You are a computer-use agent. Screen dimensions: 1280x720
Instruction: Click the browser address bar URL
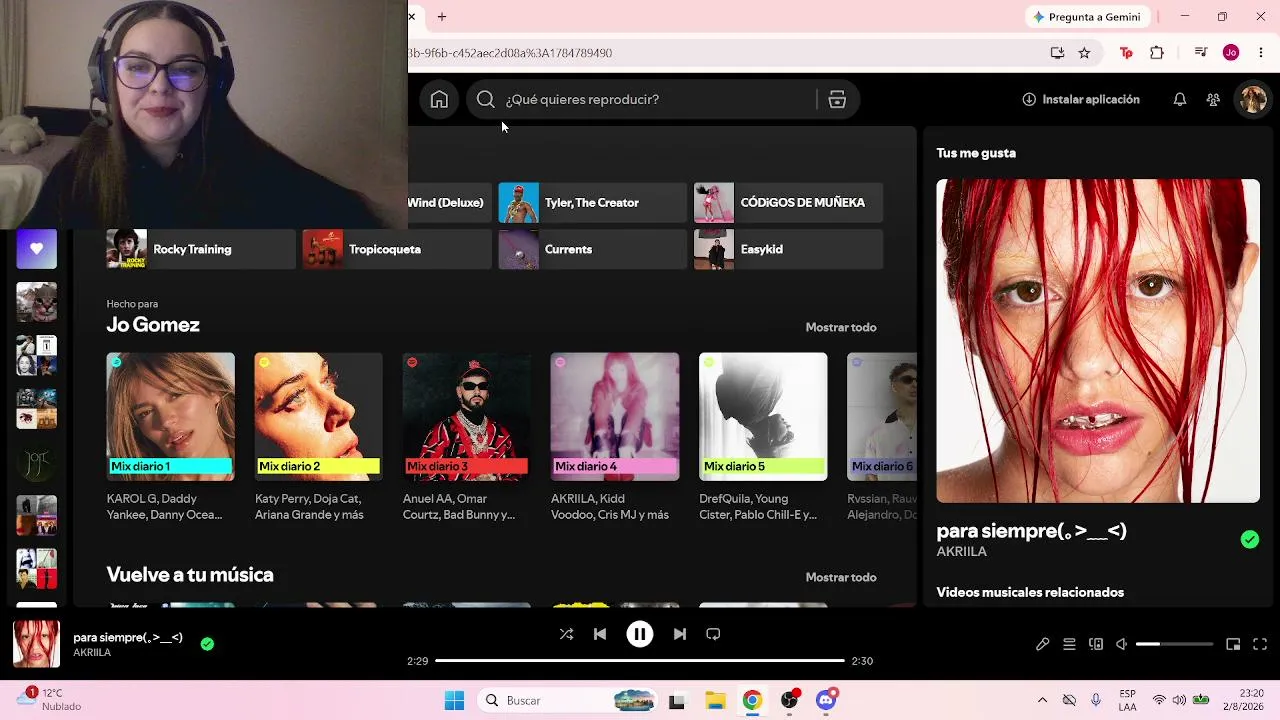pyautogui.click(x=510, y=53)
